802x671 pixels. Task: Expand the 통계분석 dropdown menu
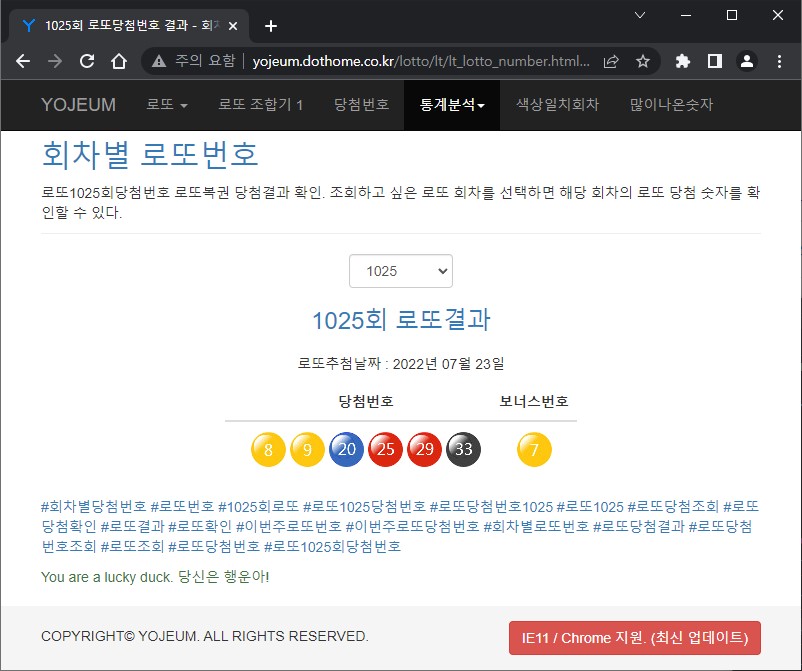point(452,105)
